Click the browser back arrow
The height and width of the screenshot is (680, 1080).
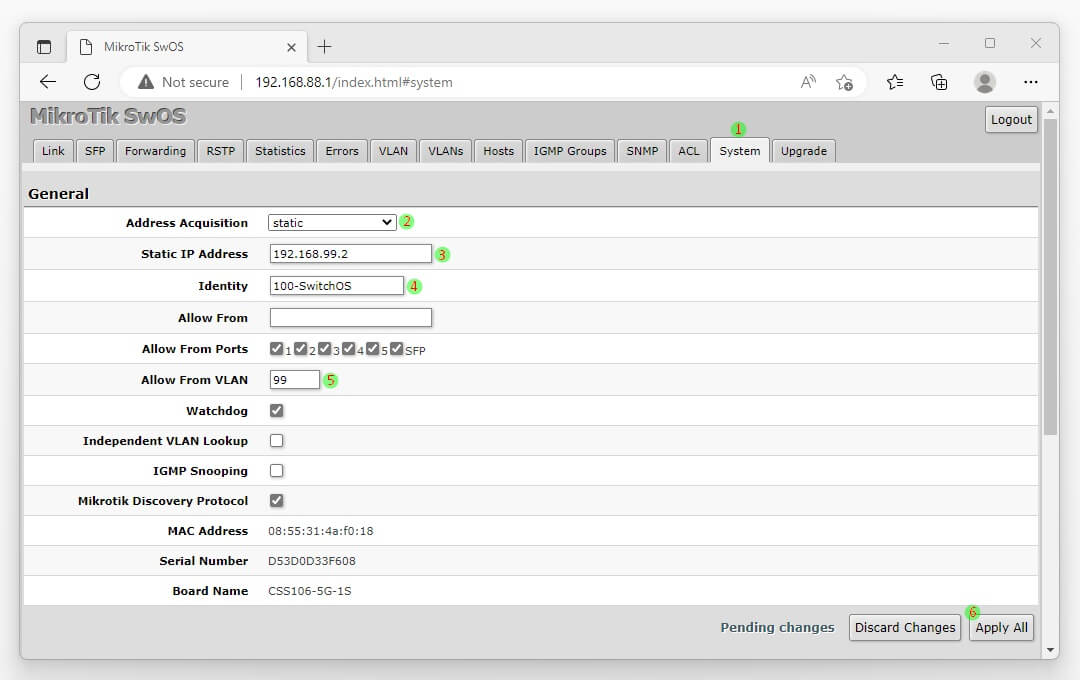point(48,82)
